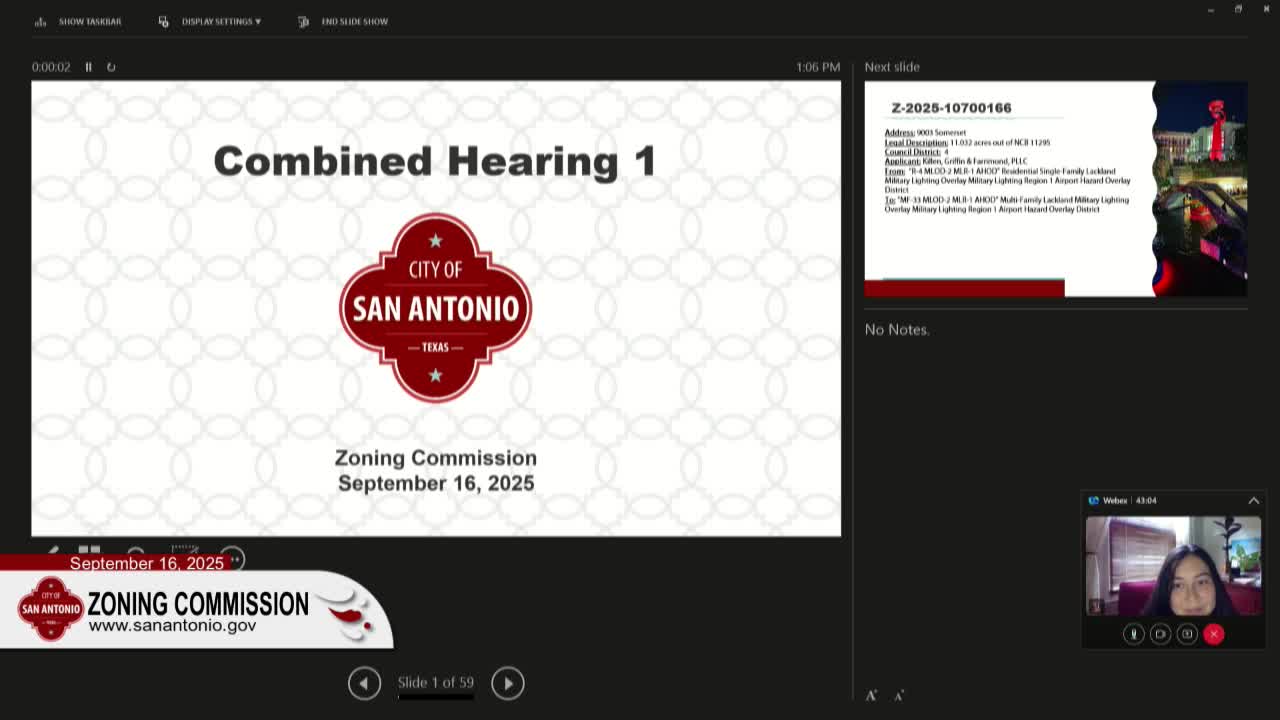This screenshot has width=1280, height=720.
Task: Click the 'Combined Hearing 1' slide title
Action: [x=435, y=161]
